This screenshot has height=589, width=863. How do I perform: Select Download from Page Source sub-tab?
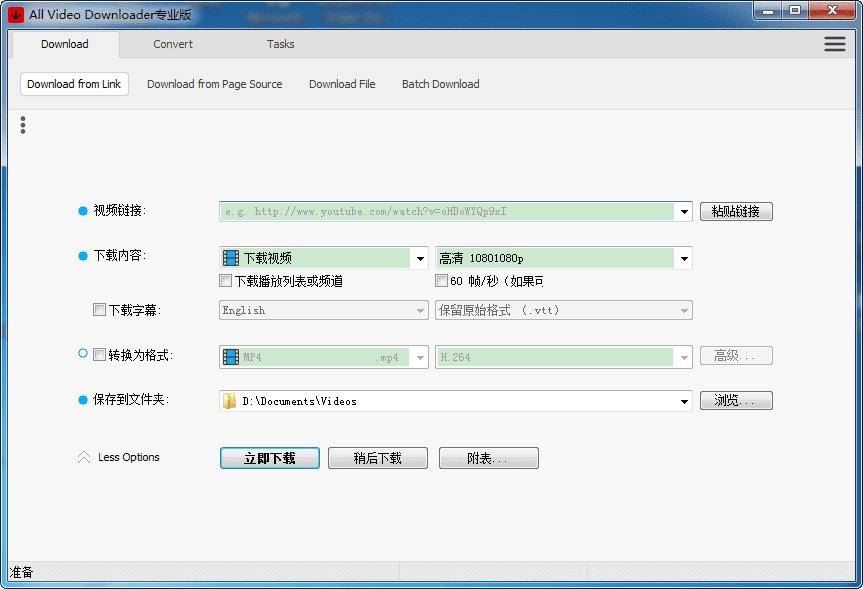[215, 84]
